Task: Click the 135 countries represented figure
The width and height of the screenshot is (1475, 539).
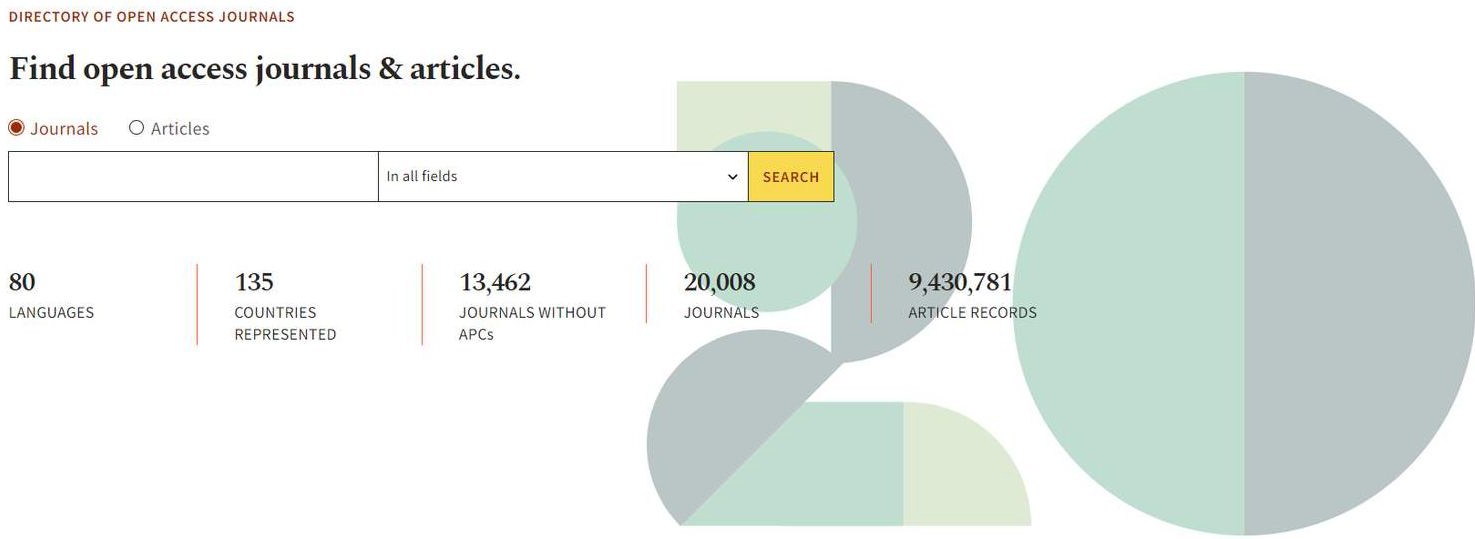Action: [254, 283]
